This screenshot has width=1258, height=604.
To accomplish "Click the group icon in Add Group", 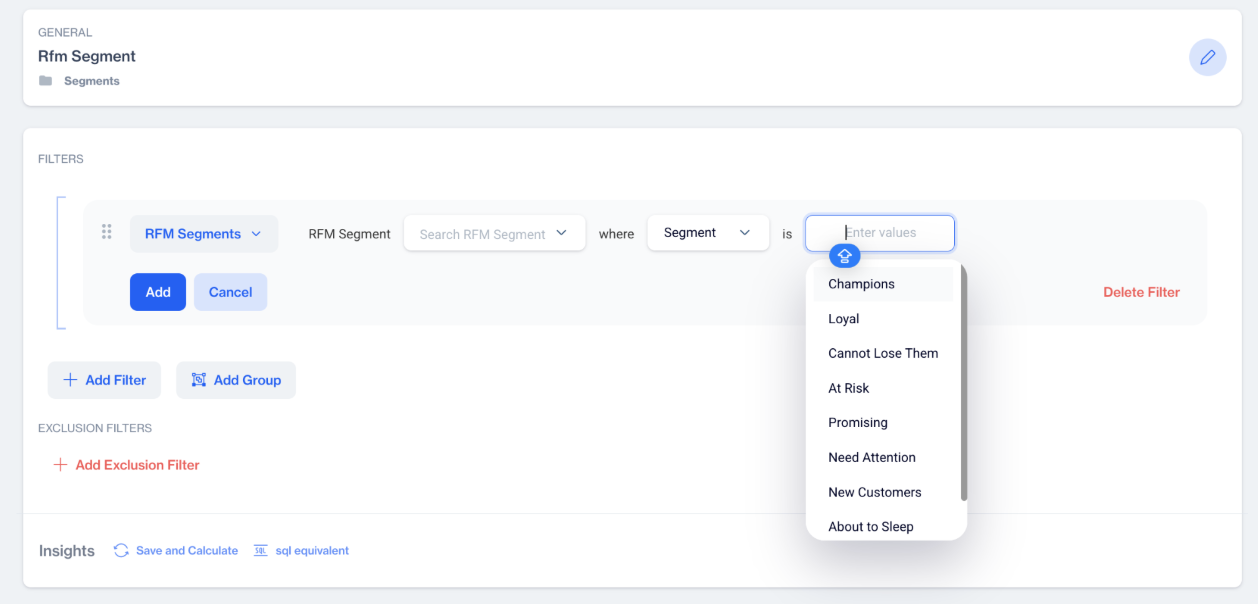I will (x=199, y=380).
